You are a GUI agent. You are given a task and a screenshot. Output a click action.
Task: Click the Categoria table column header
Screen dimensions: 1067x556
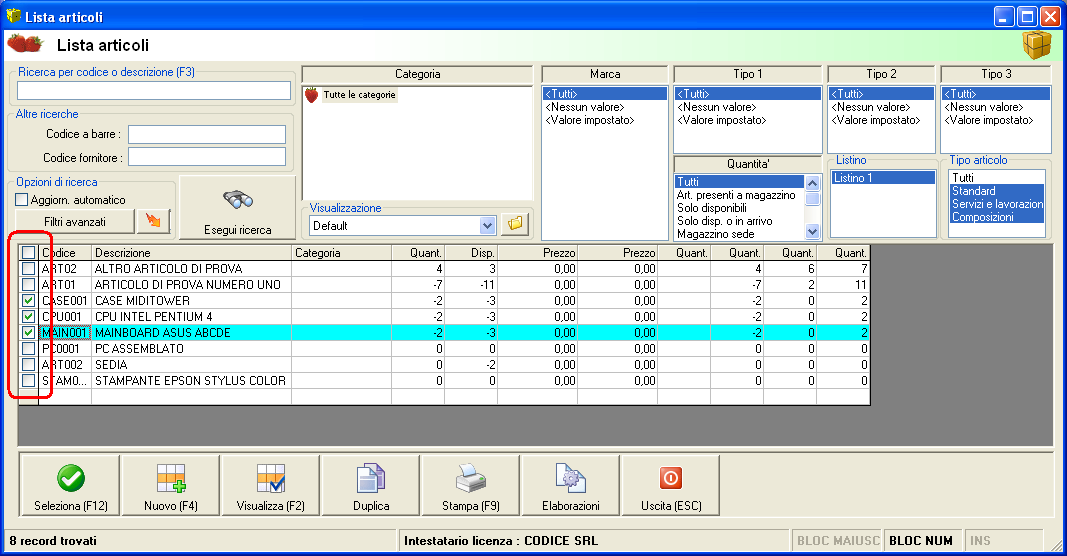click(342, 252)
